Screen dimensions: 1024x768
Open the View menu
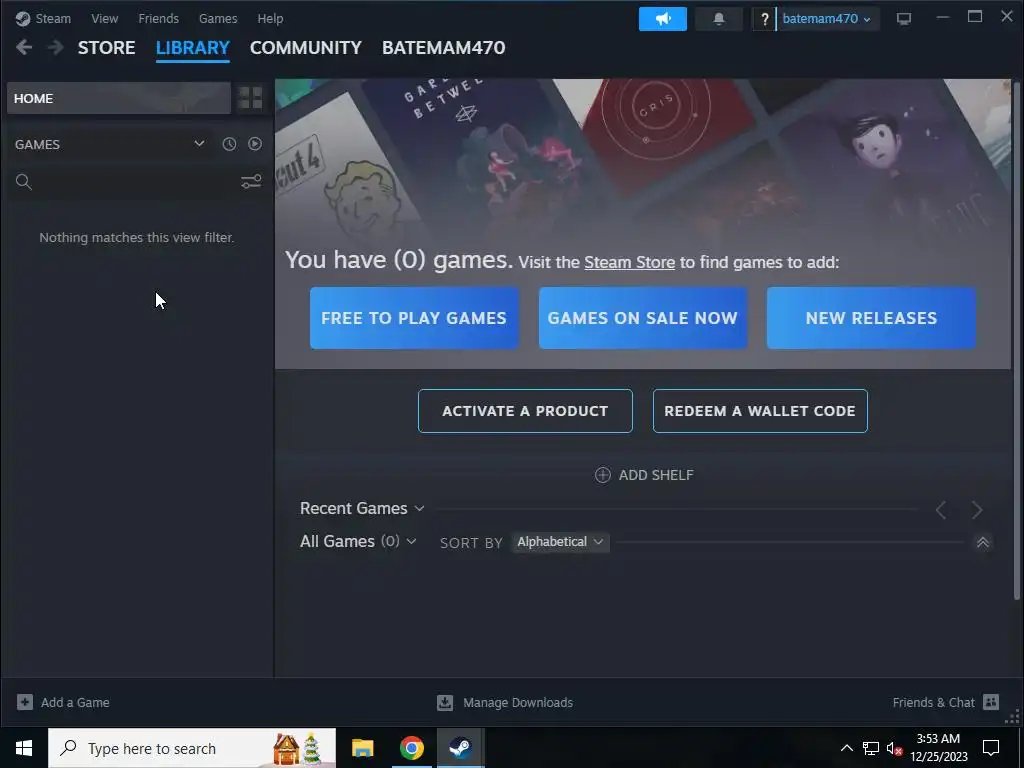point(104,19)
